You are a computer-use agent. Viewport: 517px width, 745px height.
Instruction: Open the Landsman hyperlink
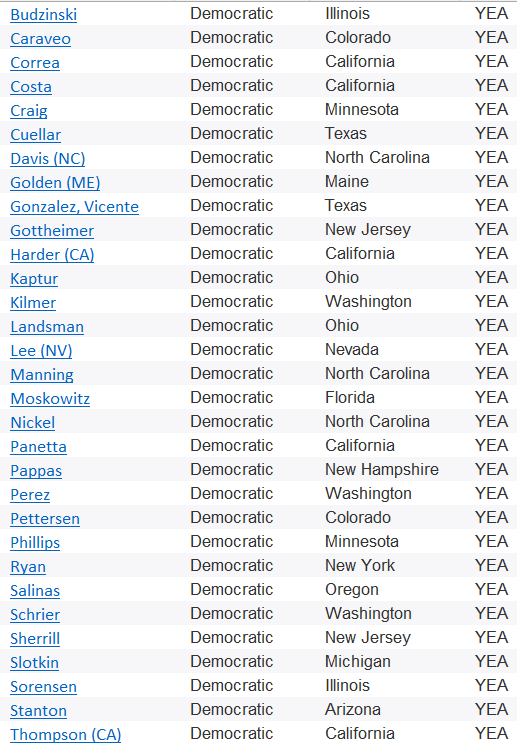47,327
